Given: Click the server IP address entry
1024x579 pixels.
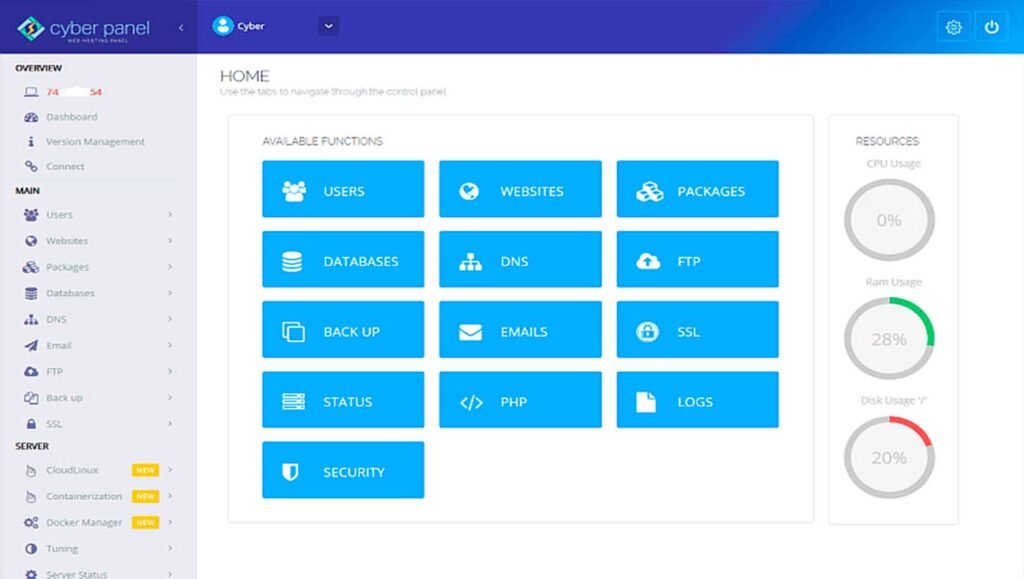Looking at the screenshot, I should coord(74,92).
